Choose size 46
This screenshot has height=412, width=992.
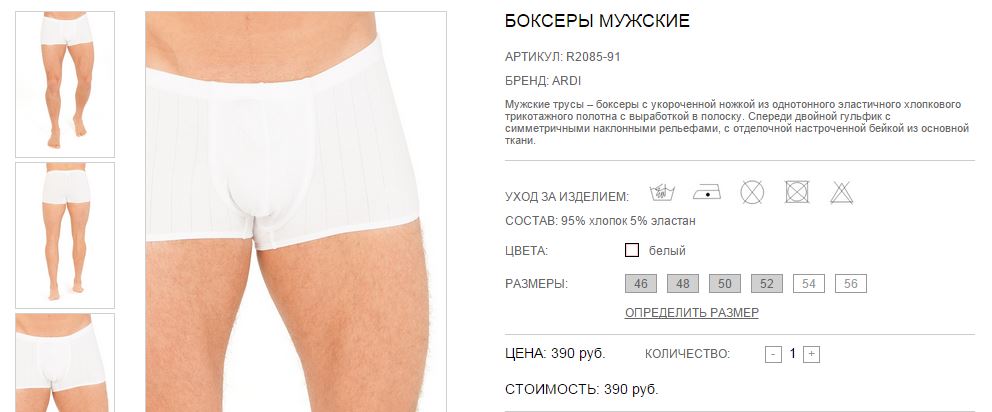tap(641, 284)
